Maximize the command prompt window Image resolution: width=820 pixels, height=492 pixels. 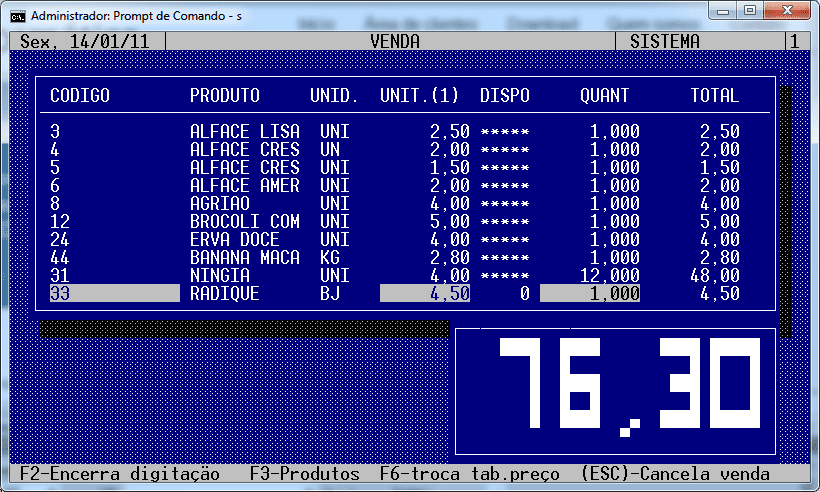[750, 10]
